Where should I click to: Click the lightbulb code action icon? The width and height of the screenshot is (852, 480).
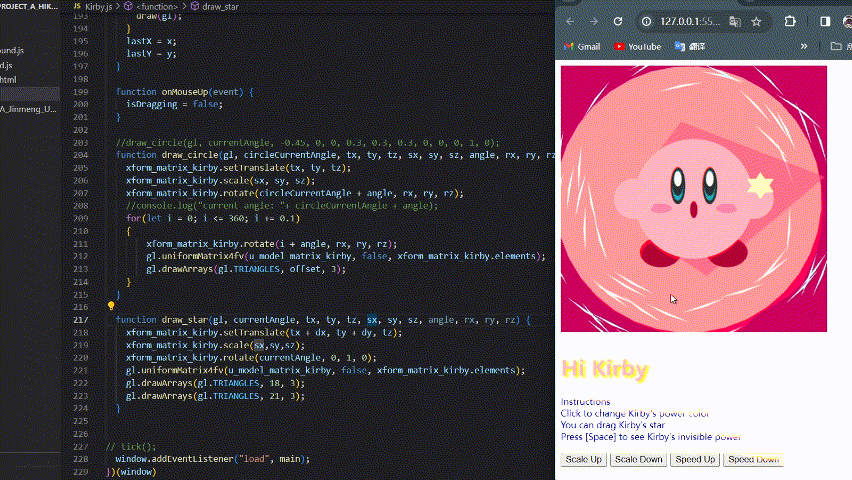pos(111,307)
